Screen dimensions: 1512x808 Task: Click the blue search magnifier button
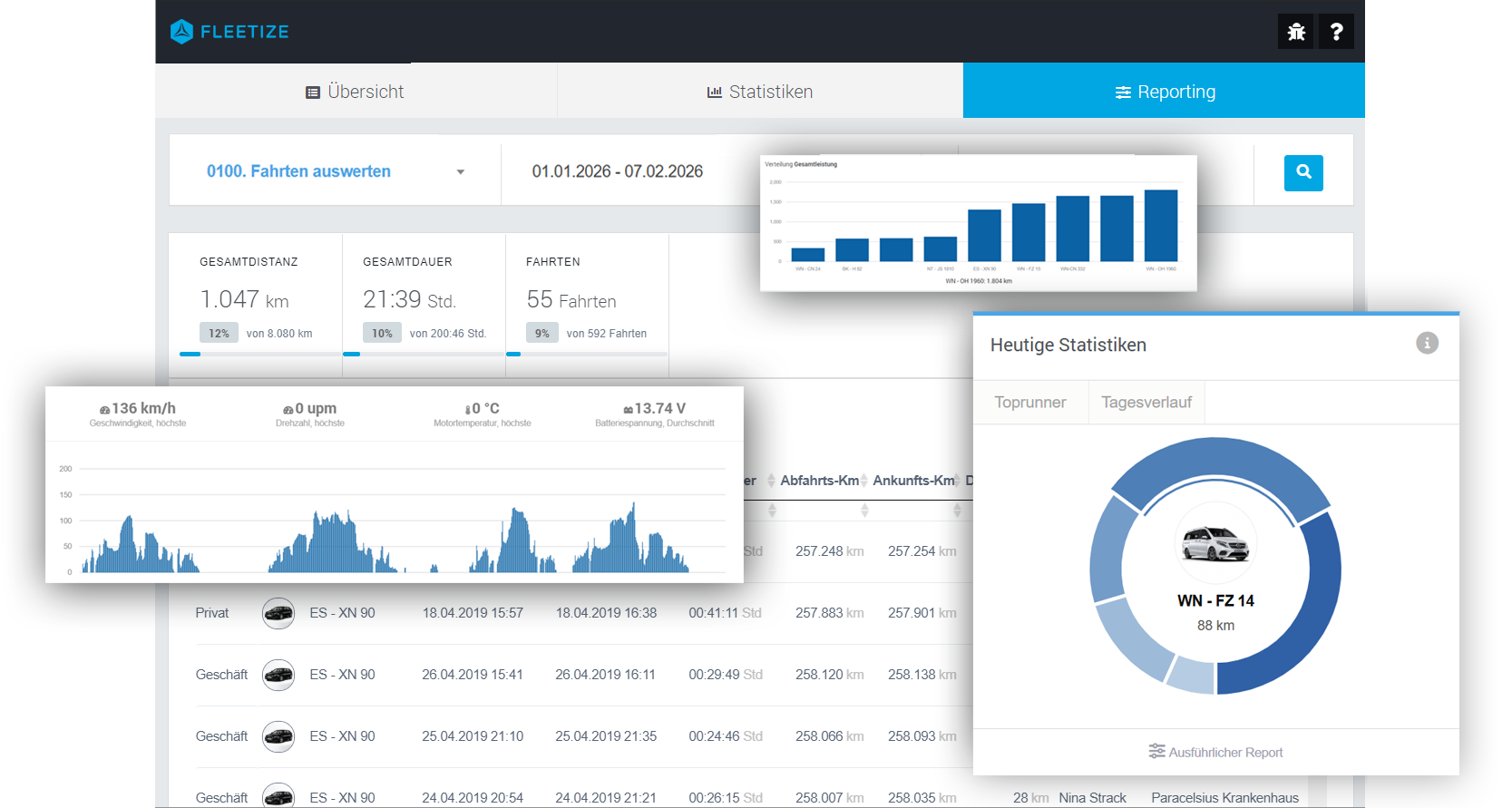1303,172
